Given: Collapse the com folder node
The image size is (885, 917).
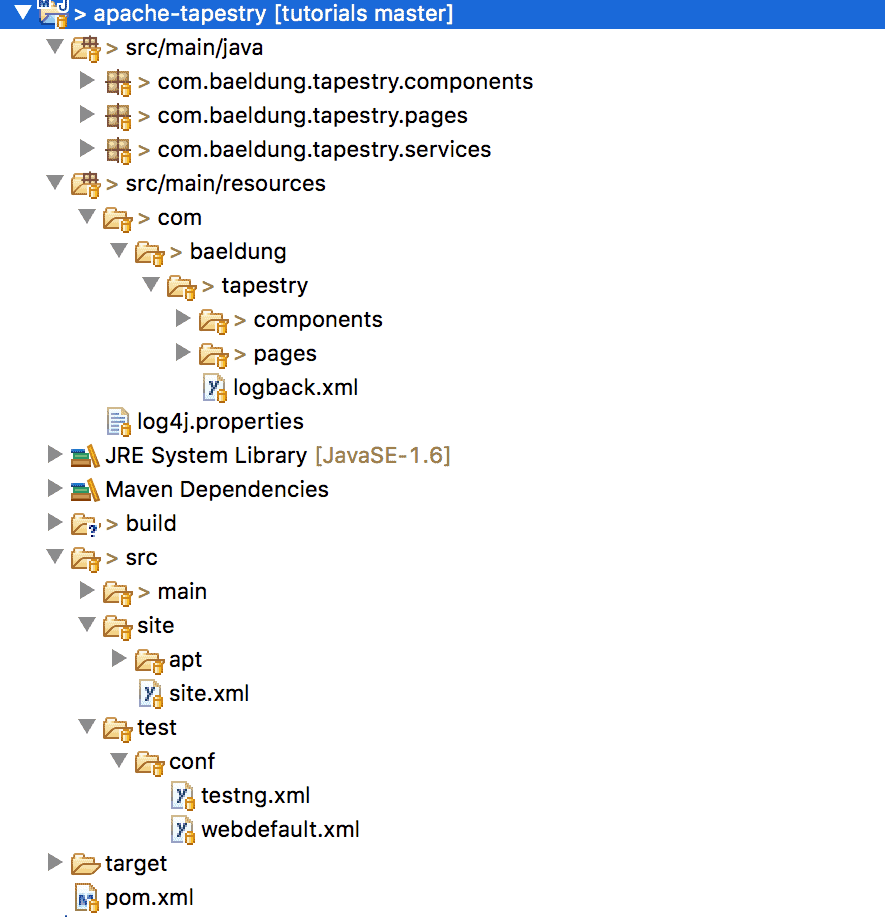Looking at the screenshot, I should point(87,216).
